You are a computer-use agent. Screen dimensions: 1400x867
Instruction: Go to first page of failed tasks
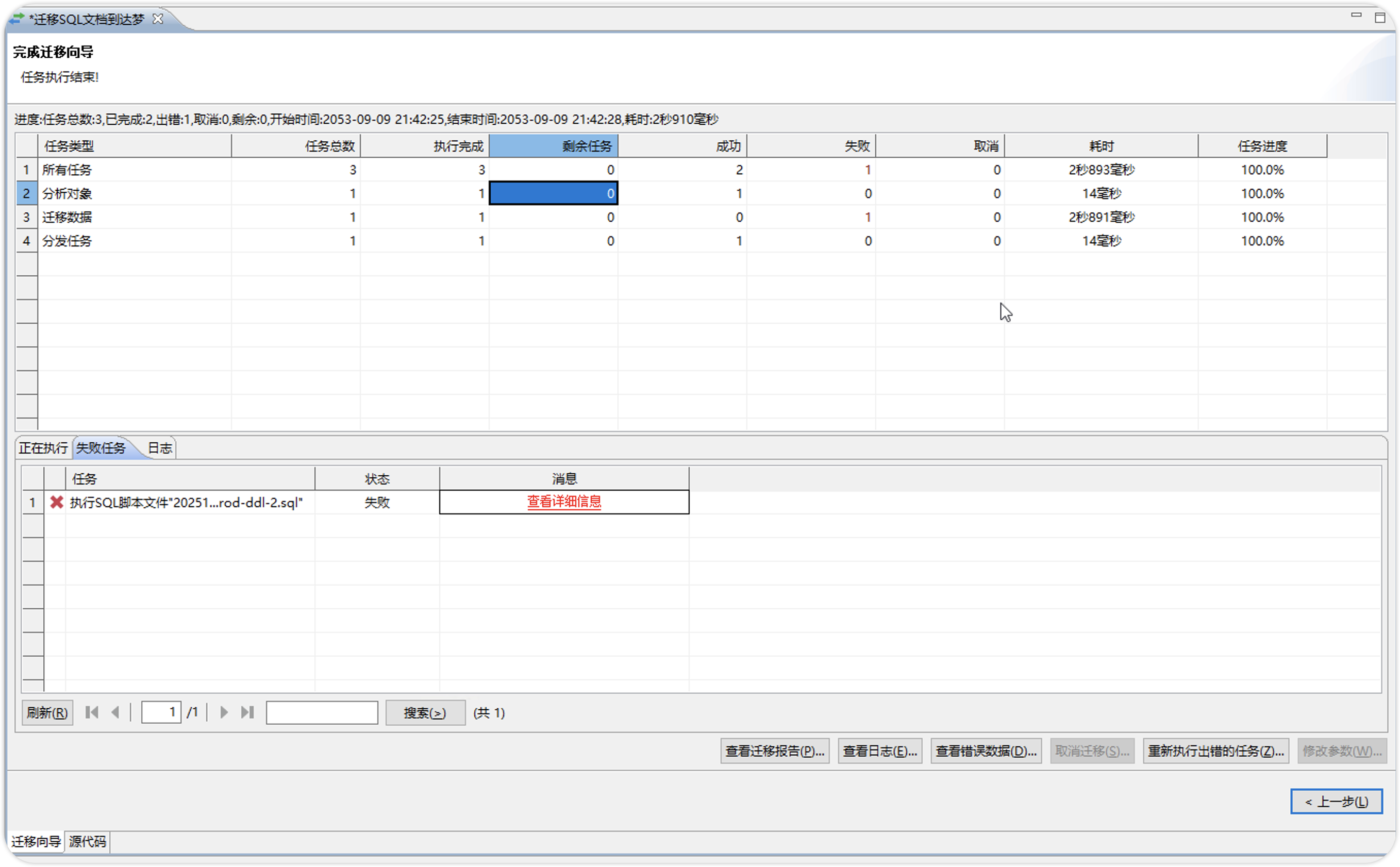[x=92, y=712]
